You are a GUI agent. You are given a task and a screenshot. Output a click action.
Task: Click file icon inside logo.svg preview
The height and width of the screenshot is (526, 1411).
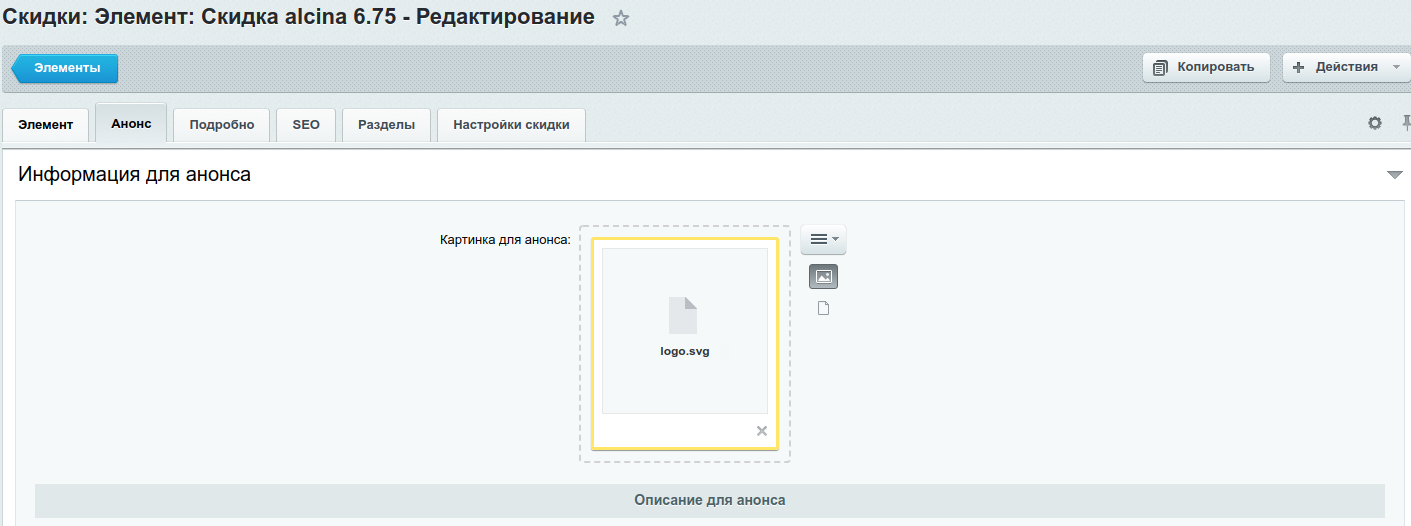[683, 315]
